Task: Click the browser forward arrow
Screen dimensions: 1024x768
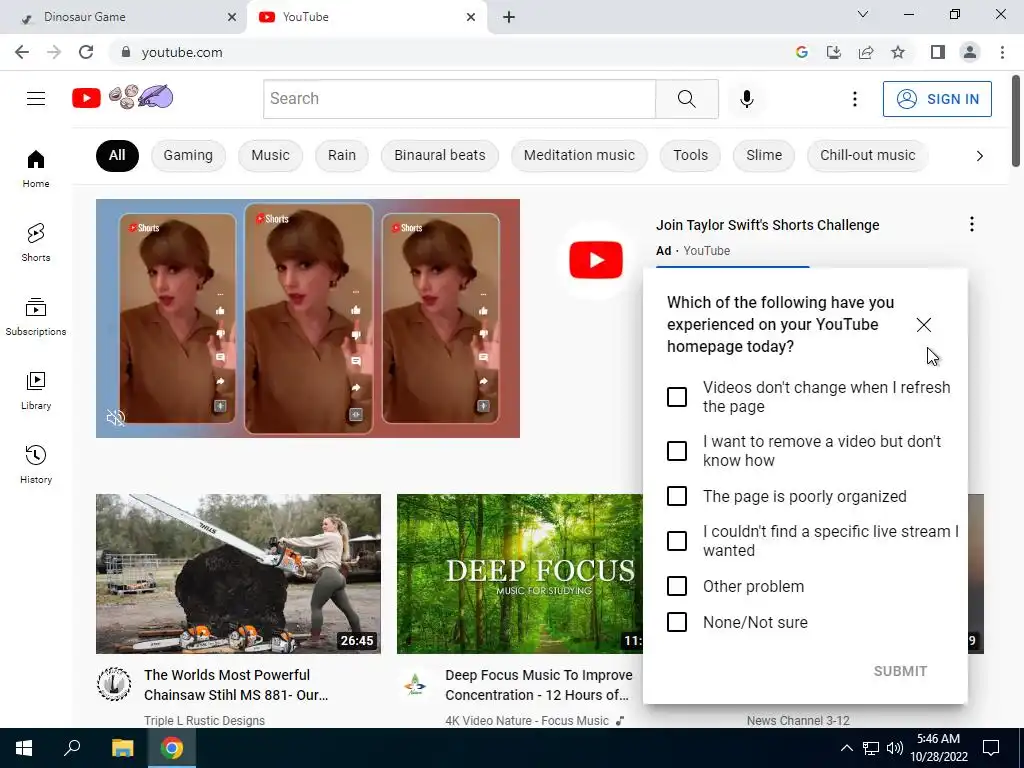Action: (x=54, y=52)
